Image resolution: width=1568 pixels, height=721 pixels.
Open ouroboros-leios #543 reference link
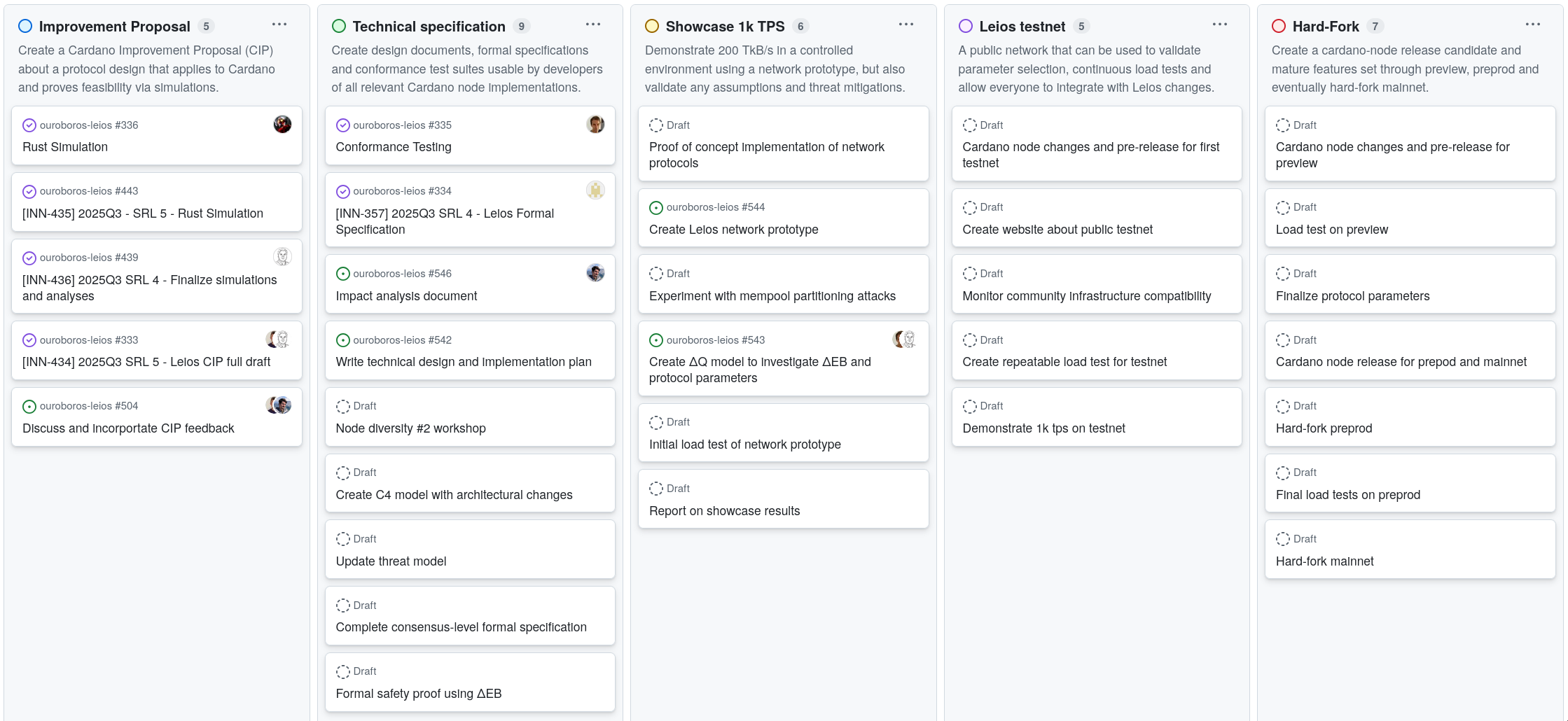tap(715, 340)
